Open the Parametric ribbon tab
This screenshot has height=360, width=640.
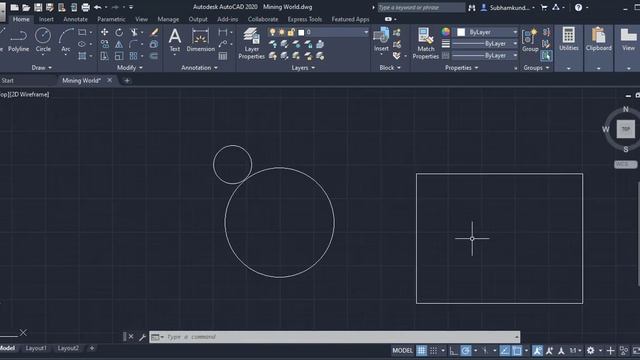(x=111, y=19)
